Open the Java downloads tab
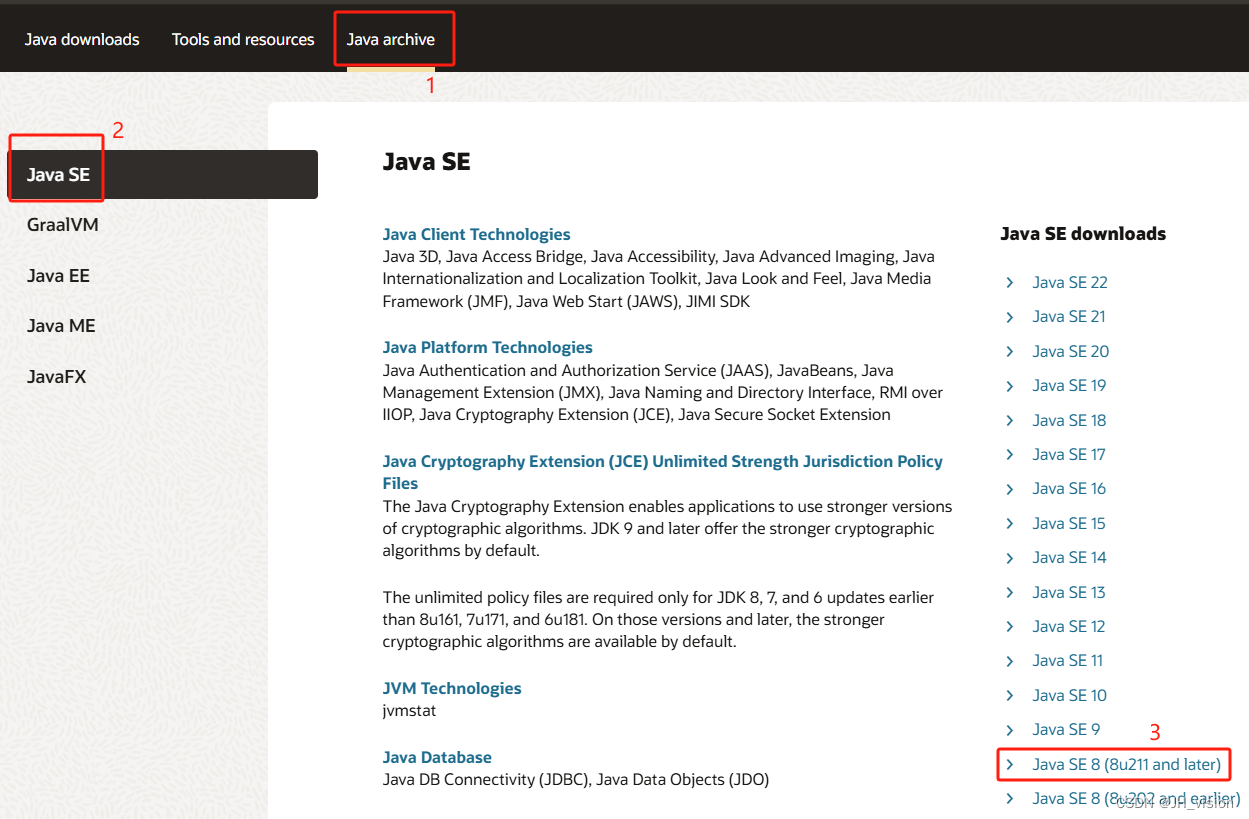 pos(82,40)
